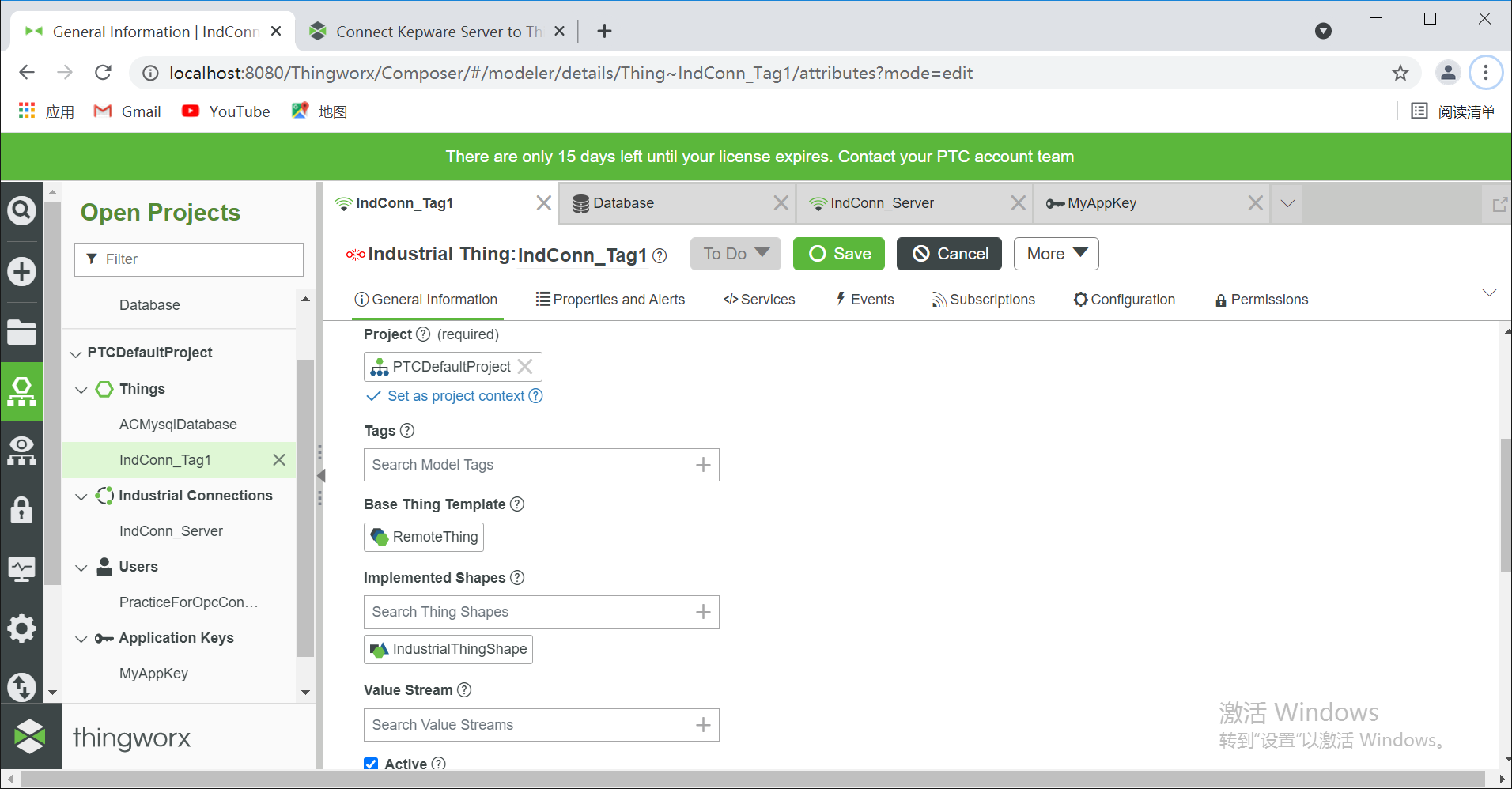Screen dimensions: 1512x789
Task: Select IndConn_Server in the project tree
Action: coord(170,530)
